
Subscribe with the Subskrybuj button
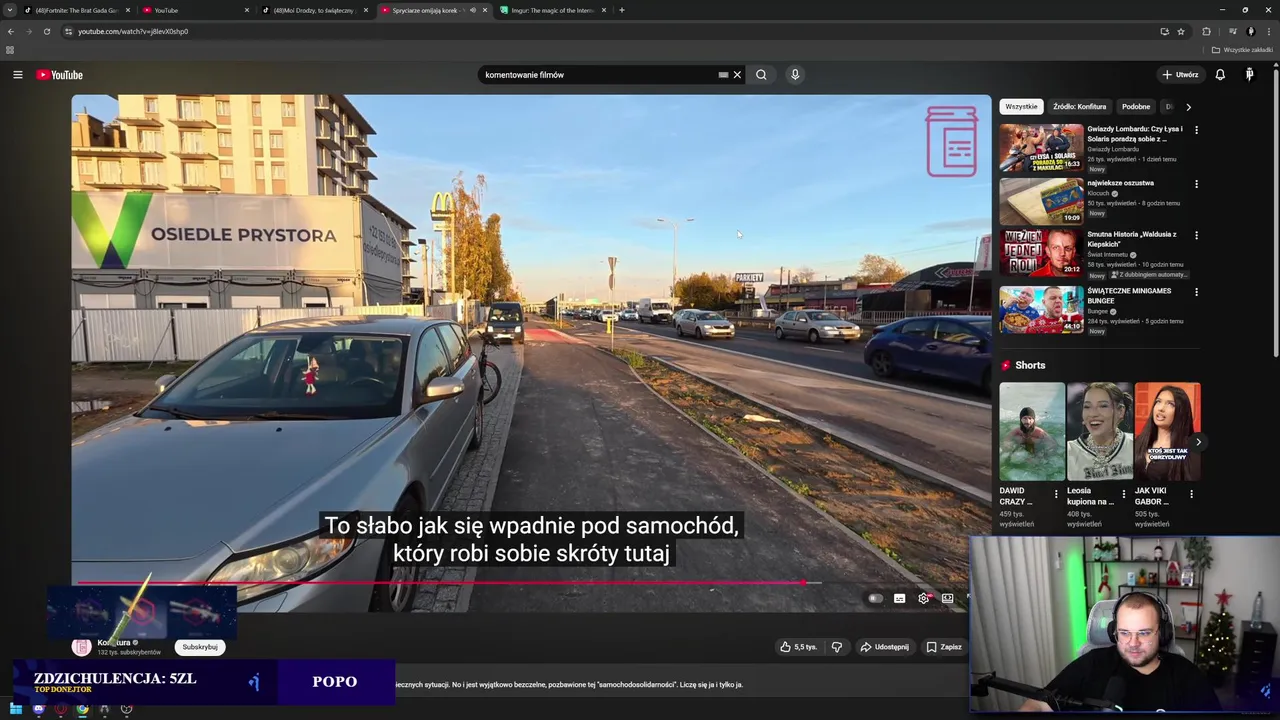click(200, 647)
